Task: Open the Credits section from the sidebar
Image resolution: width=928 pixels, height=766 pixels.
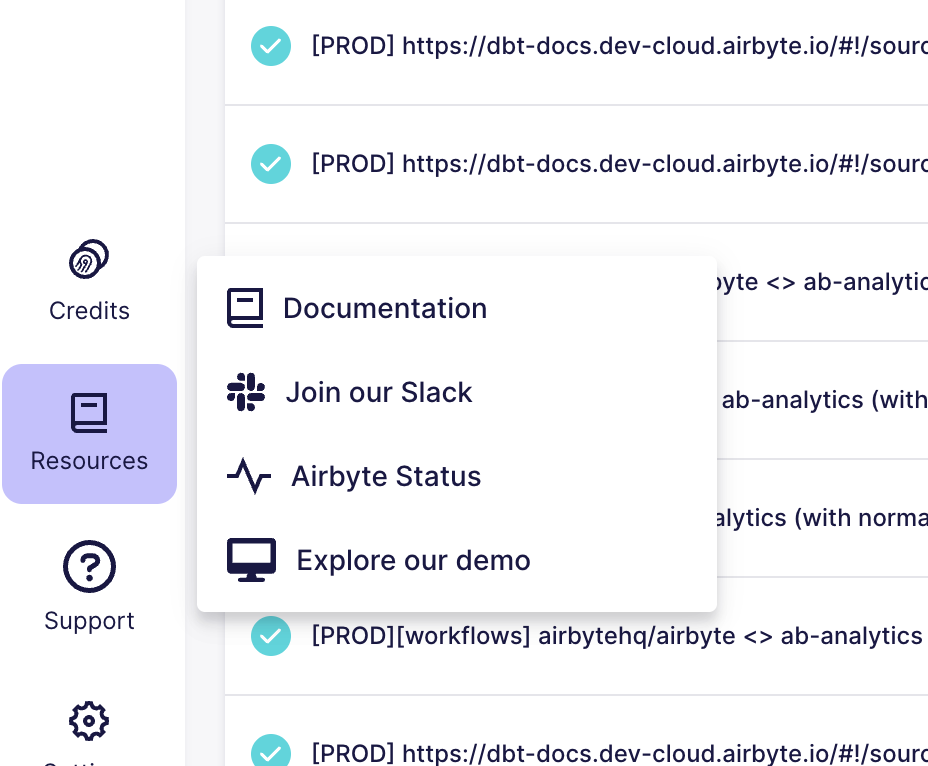Action: pos(89,280)
